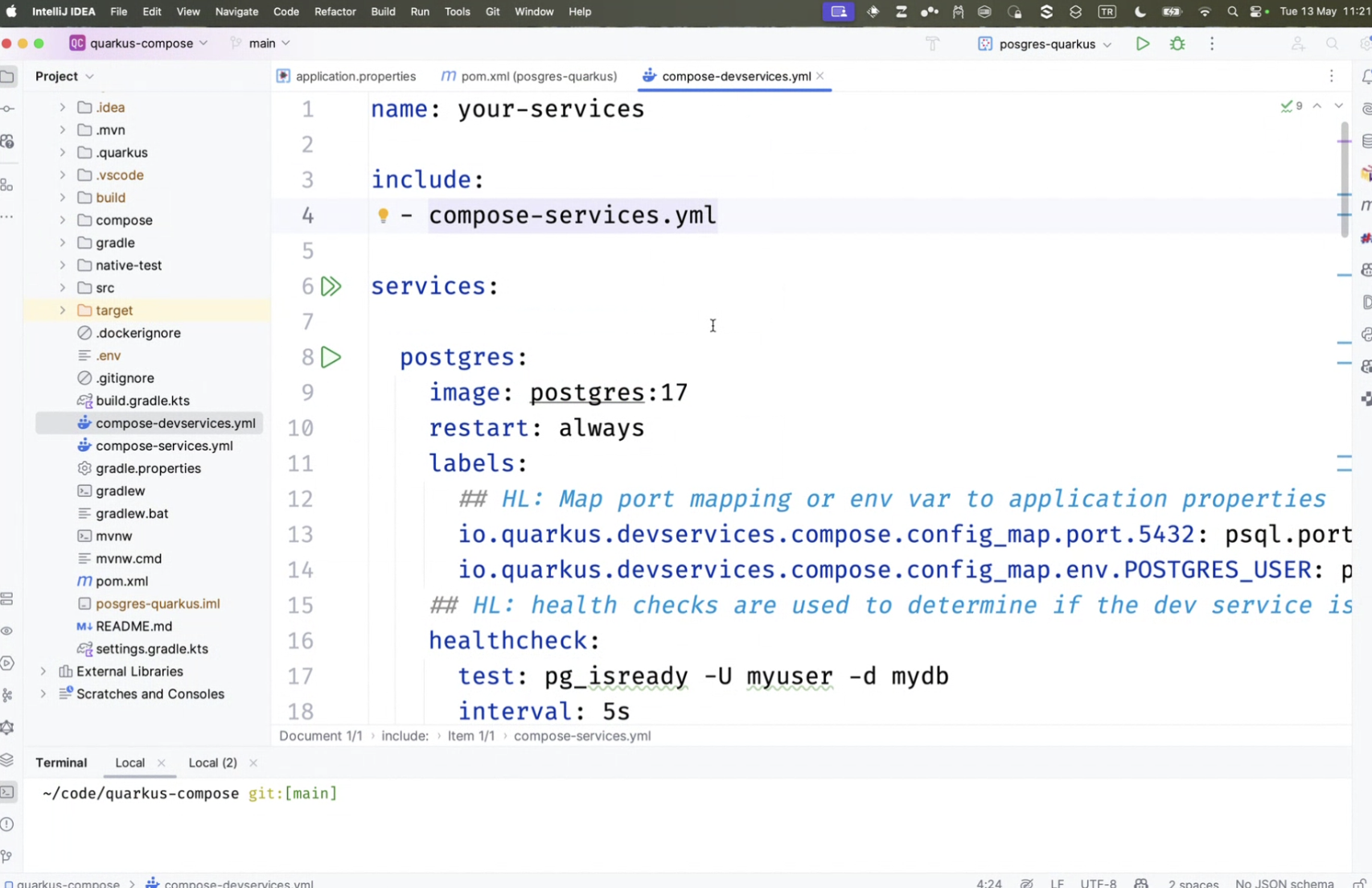Close the compose-devservices.yml tab

820,76
